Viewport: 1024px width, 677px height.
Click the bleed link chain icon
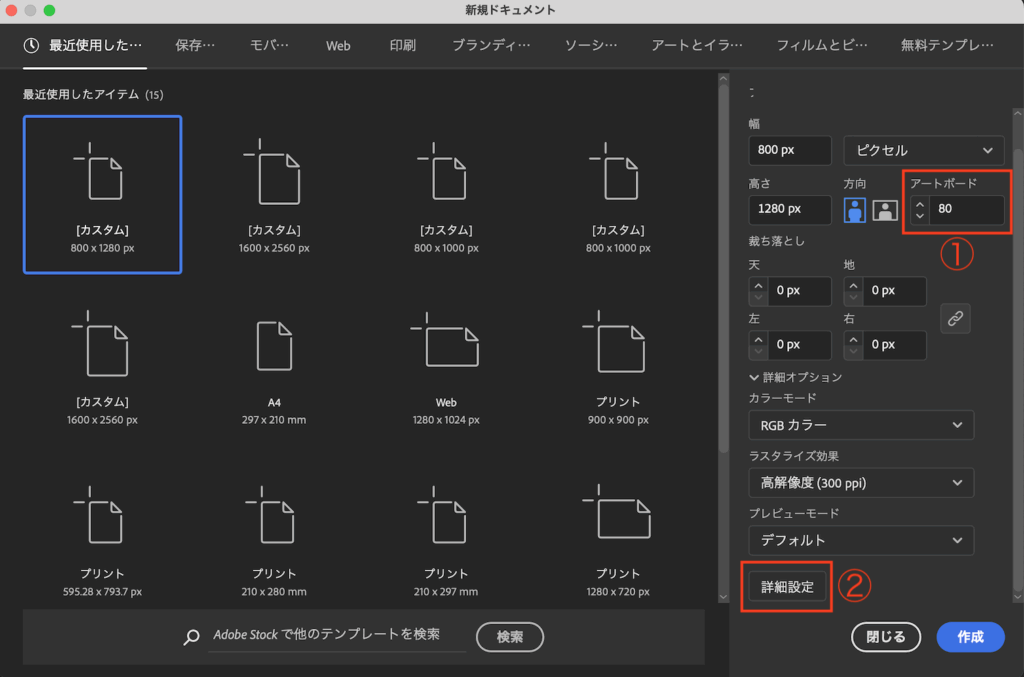[955, 318]
